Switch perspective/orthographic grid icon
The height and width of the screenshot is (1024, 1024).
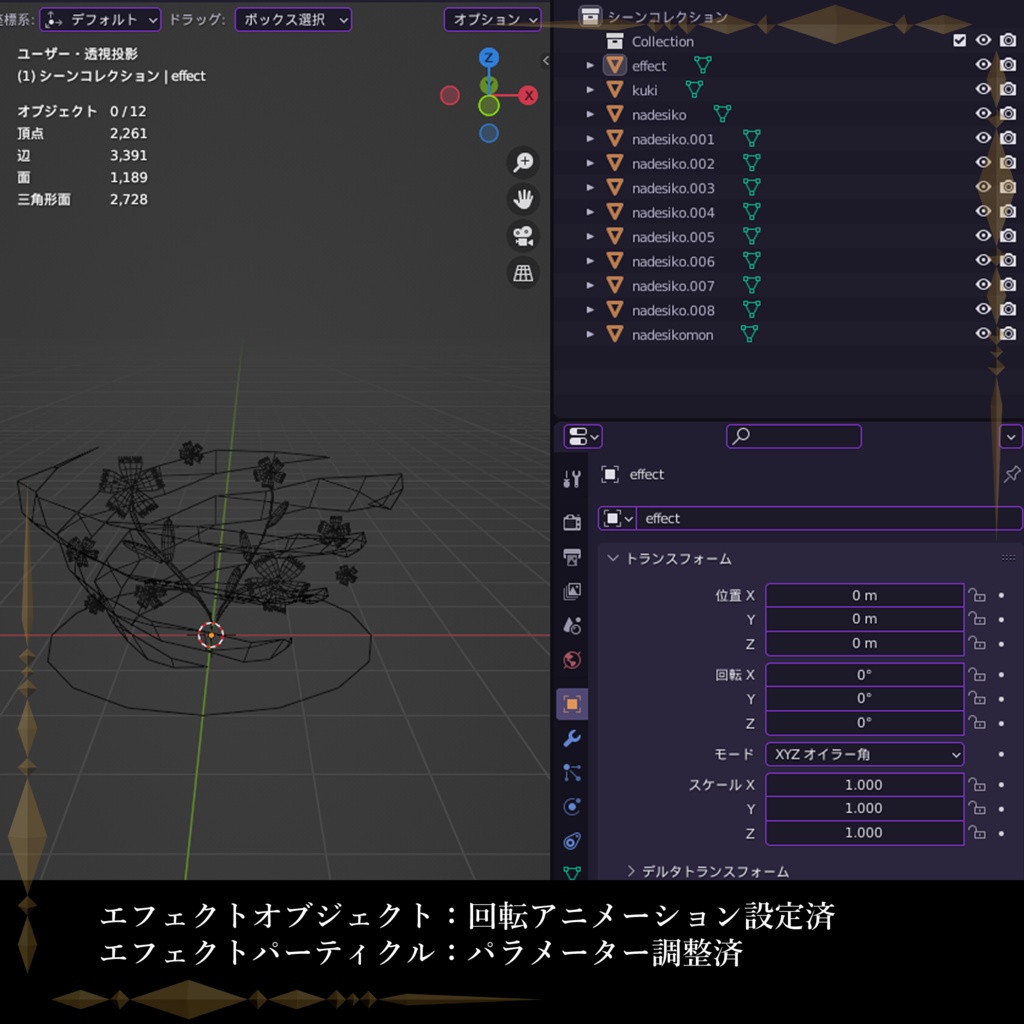click(523, 273)
